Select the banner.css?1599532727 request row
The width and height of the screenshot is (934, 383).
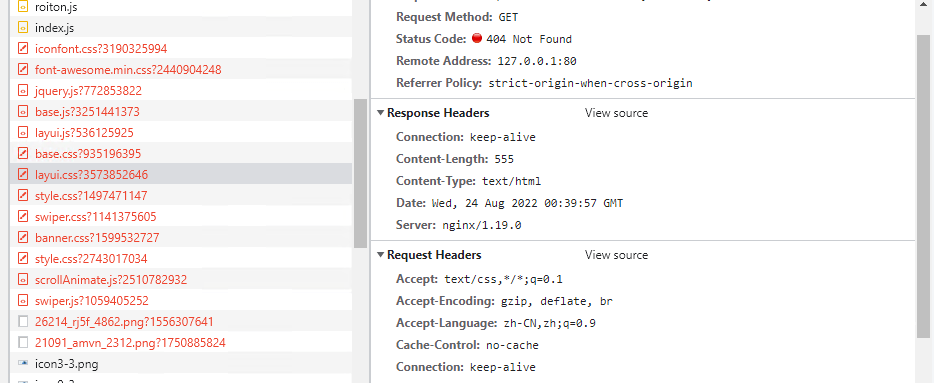[x=182, y=238]
